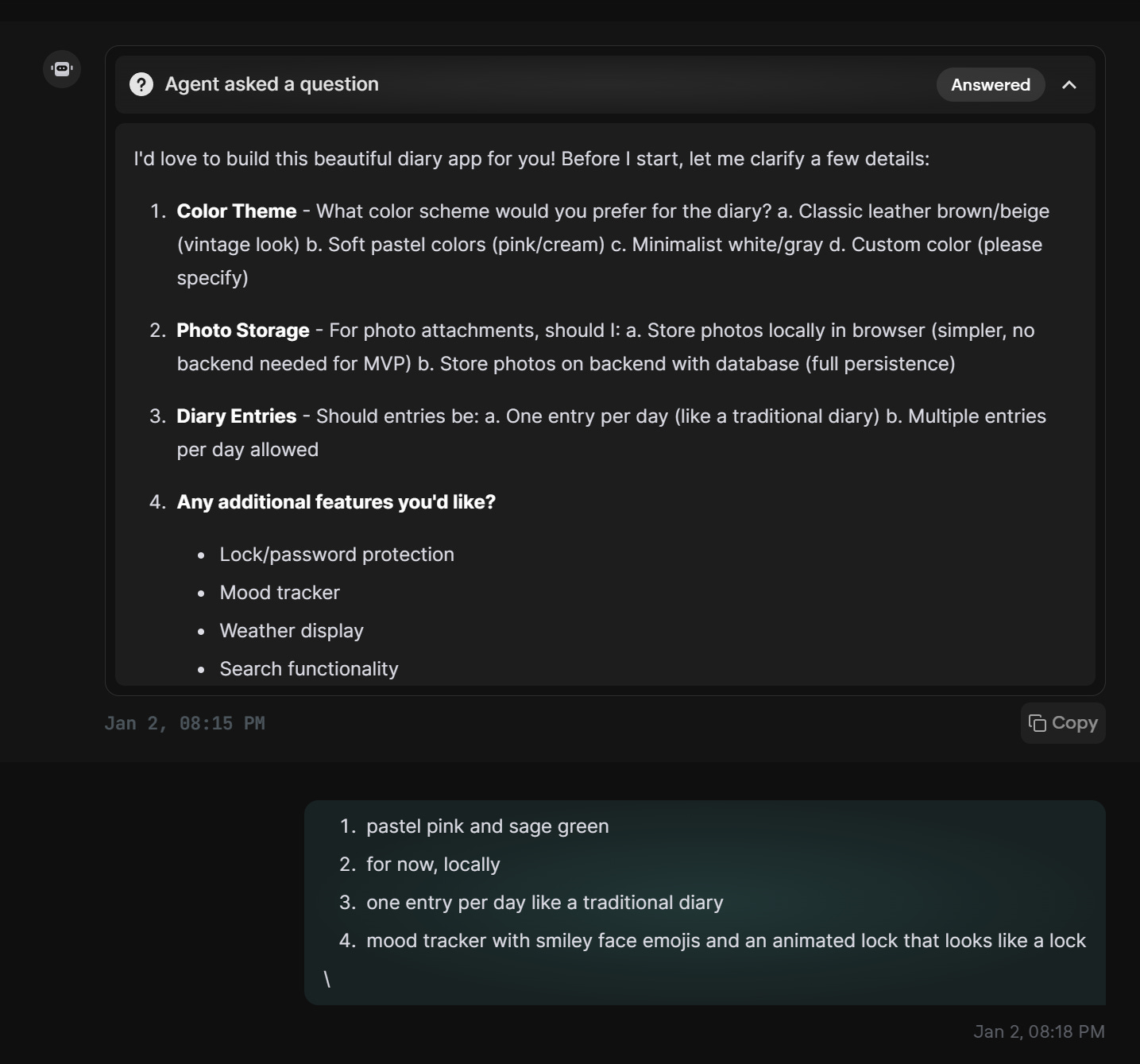This screenshot has height=1064, width=1140.
Task: Click the Jan 2, 08:18 PM timestamp
Action: [1038, 1031]
